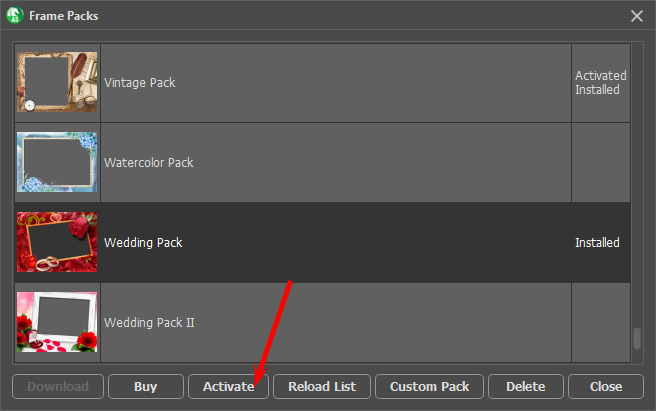Click the list vertical scrollbar thumb
656x411 pixels.
click(637, 338)
